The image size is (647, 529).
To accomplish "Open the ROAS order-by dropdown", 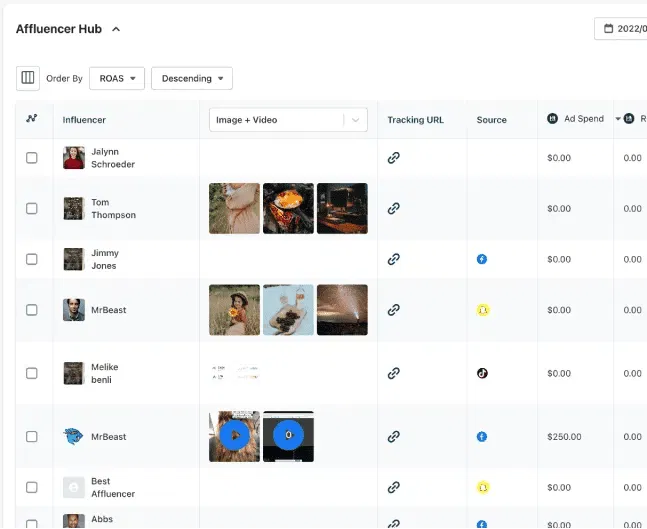I will 117,78.
